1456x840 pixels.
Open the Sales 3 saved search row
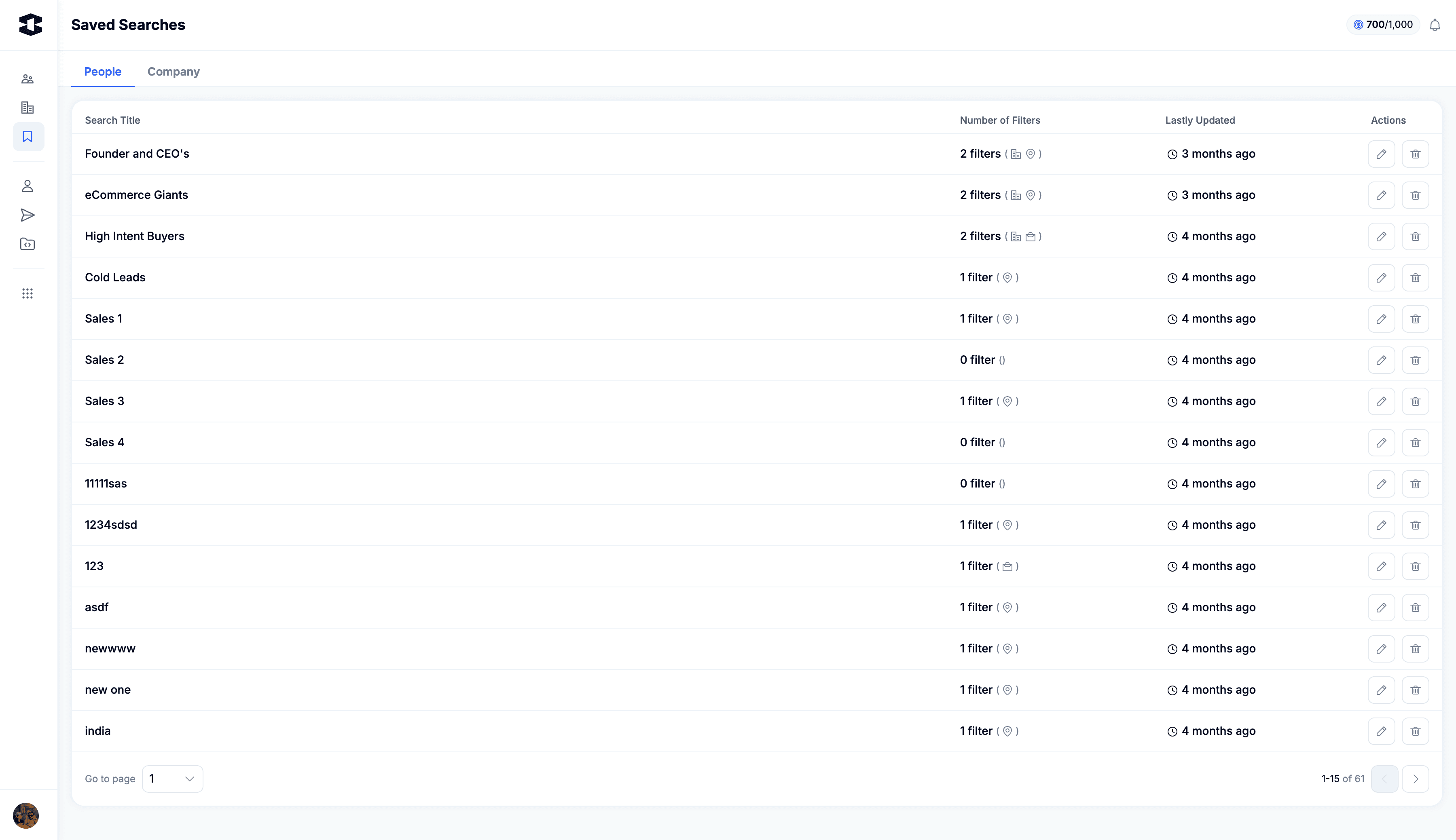pos(104,401)
